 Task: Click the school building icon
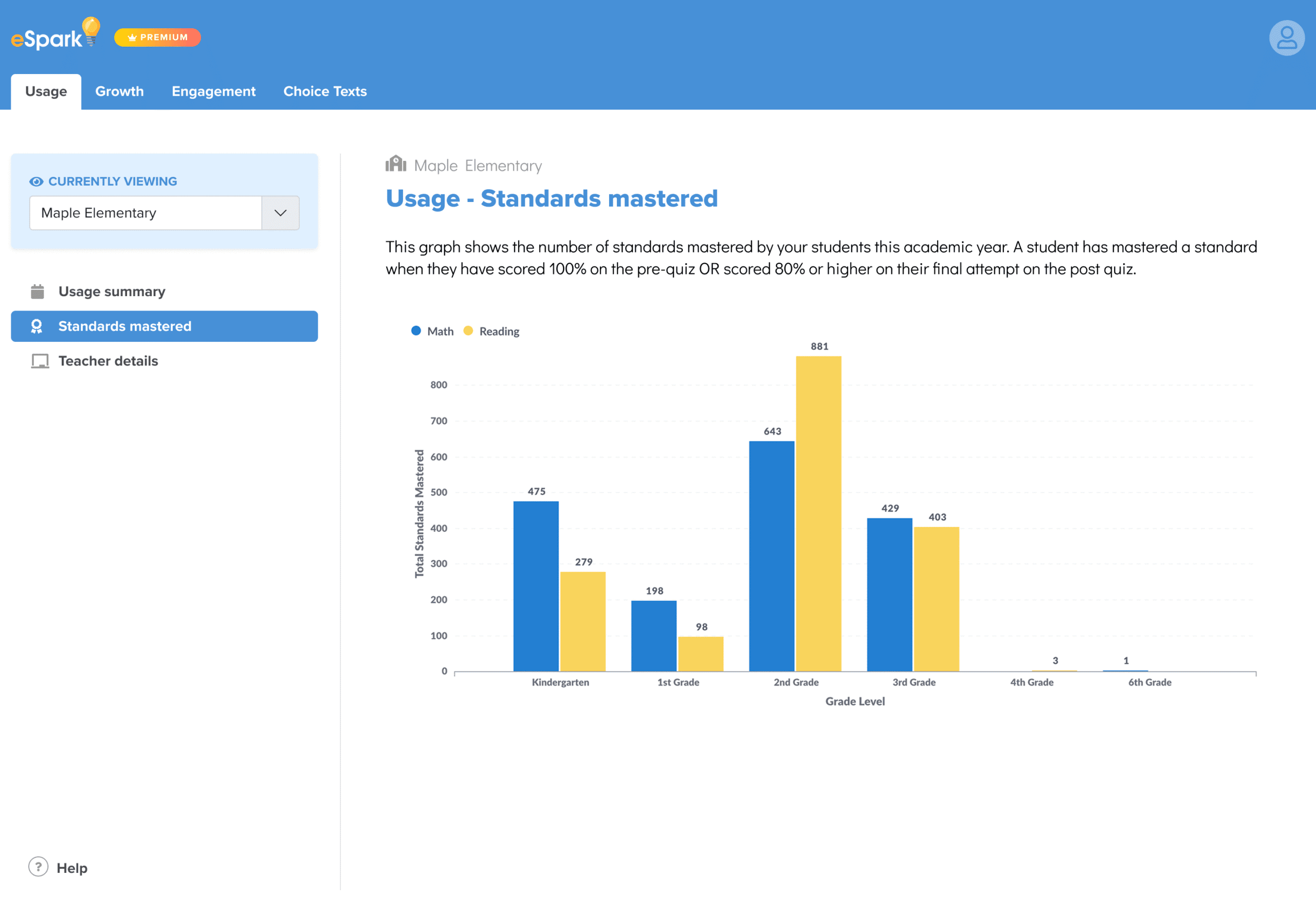point(396,164)
